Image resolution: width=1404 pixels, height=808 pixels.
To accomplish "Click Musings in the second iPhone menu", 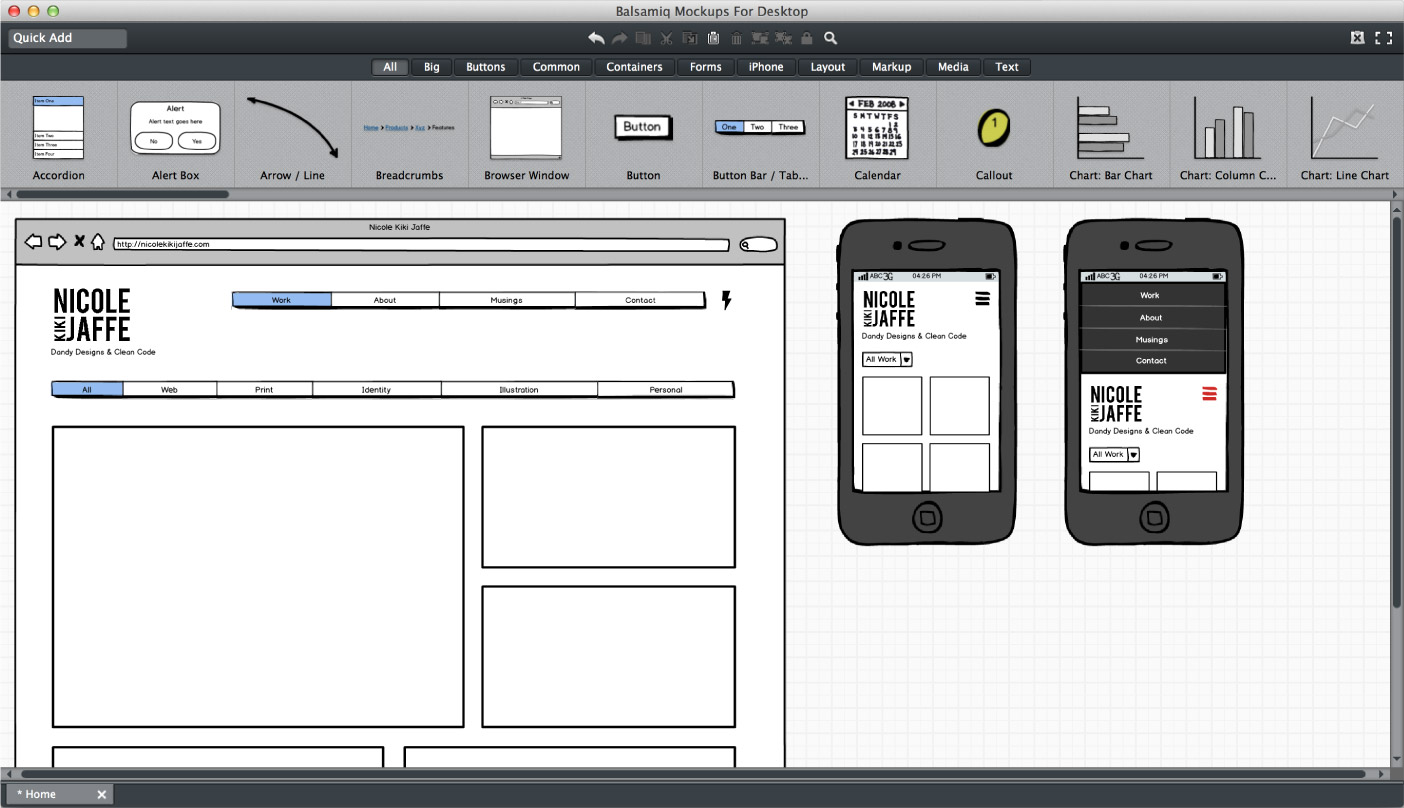I will click(1152, 339).
